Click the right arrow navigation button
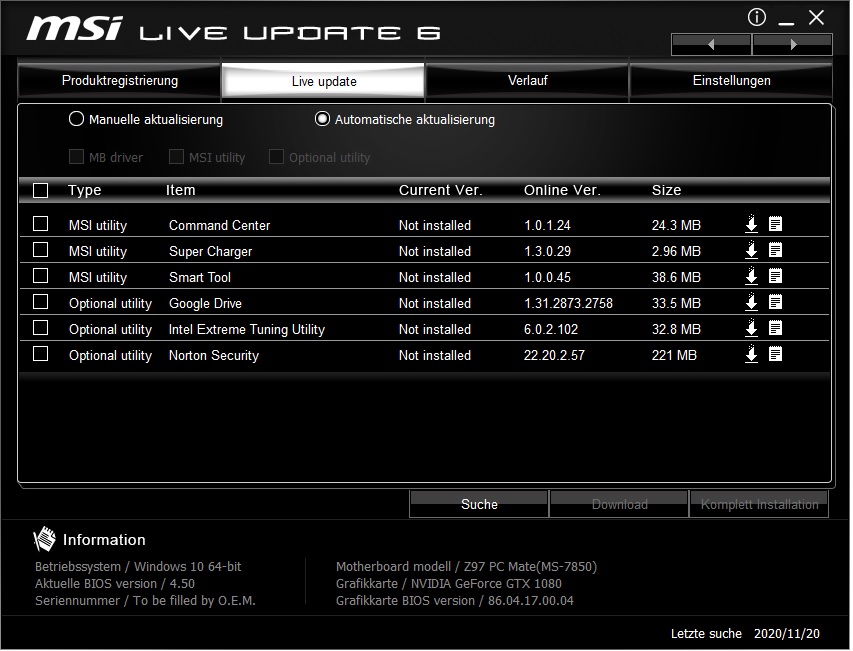The width and height of the screenshot is (853, 651). (x=794, y=45)
